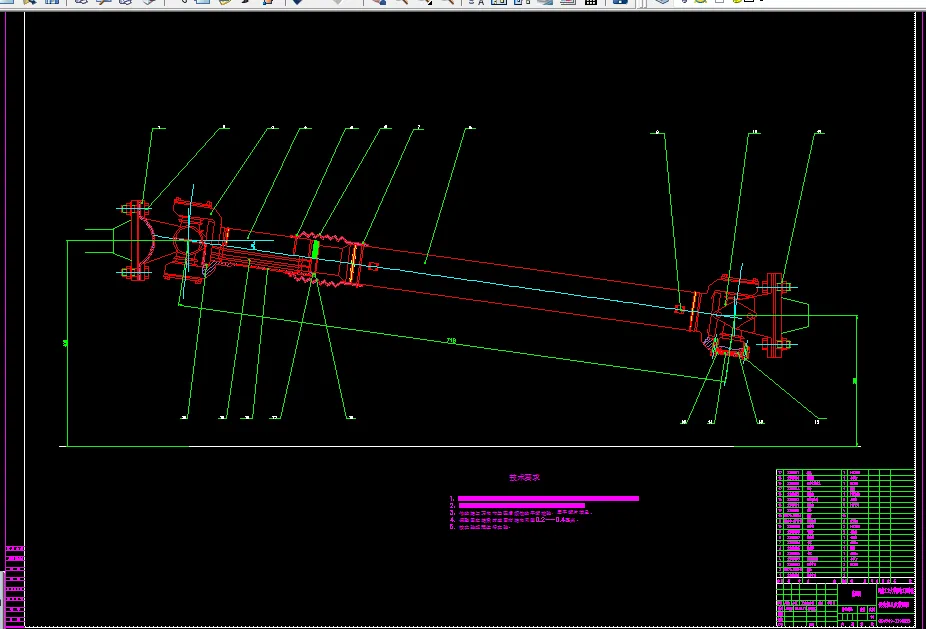Click the magenta revision strip at left margin
This screenshot has width=926, height=629.
point(15,585)
